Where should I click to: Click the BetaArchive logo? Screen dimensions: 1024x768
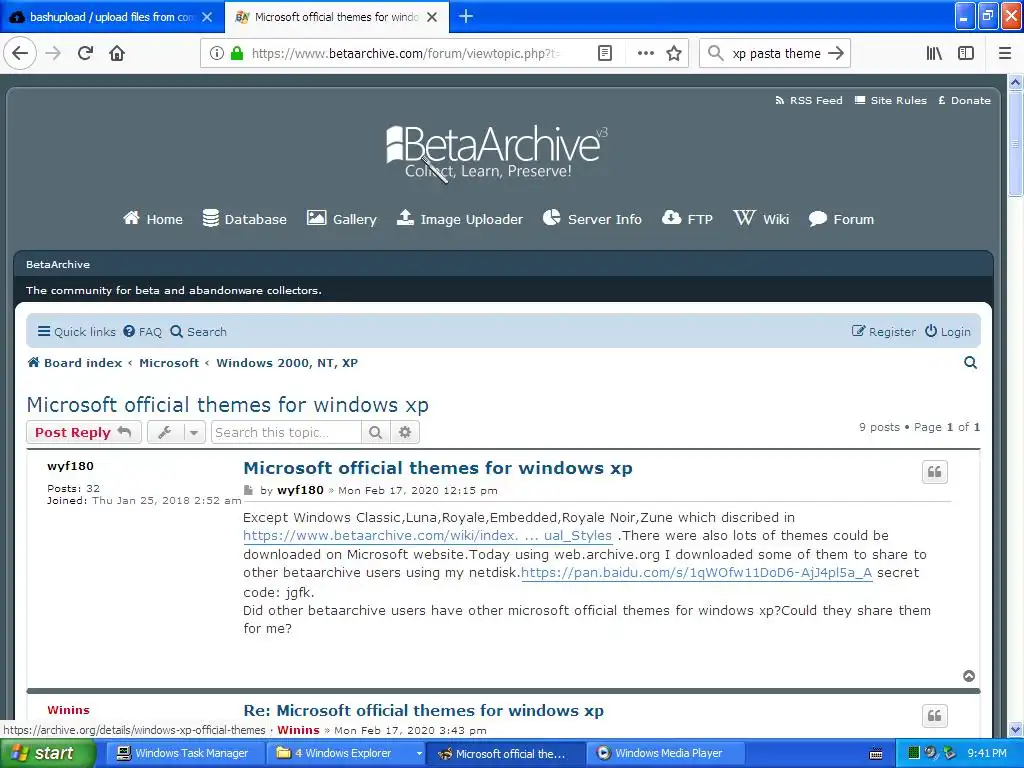[496, 152]
